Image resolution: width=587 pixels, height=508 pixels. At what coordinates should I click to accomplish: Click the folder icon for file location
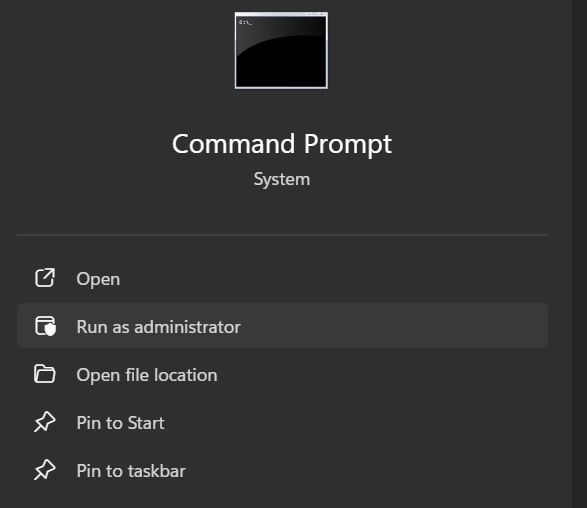pyautogui.click(x=45, y=374)
